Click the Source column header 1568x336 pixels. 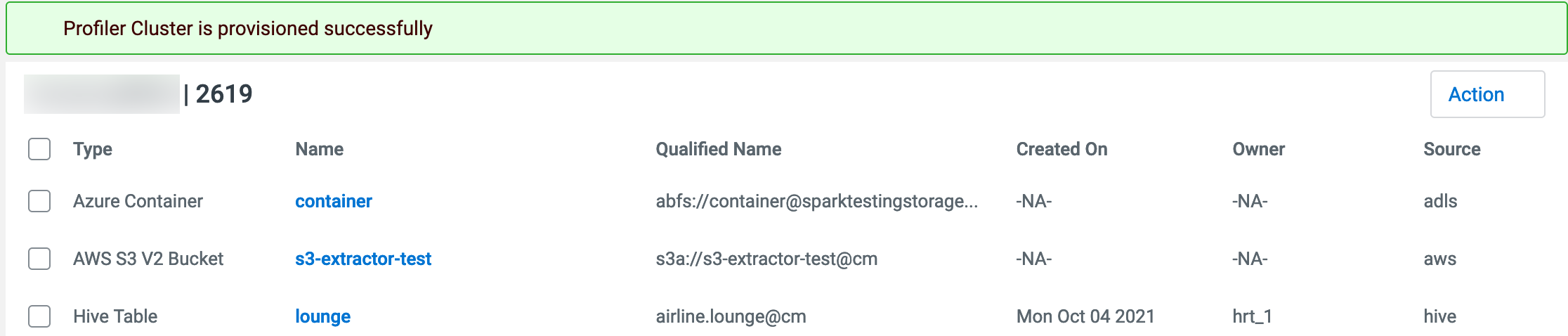(x=1451, y=149)
